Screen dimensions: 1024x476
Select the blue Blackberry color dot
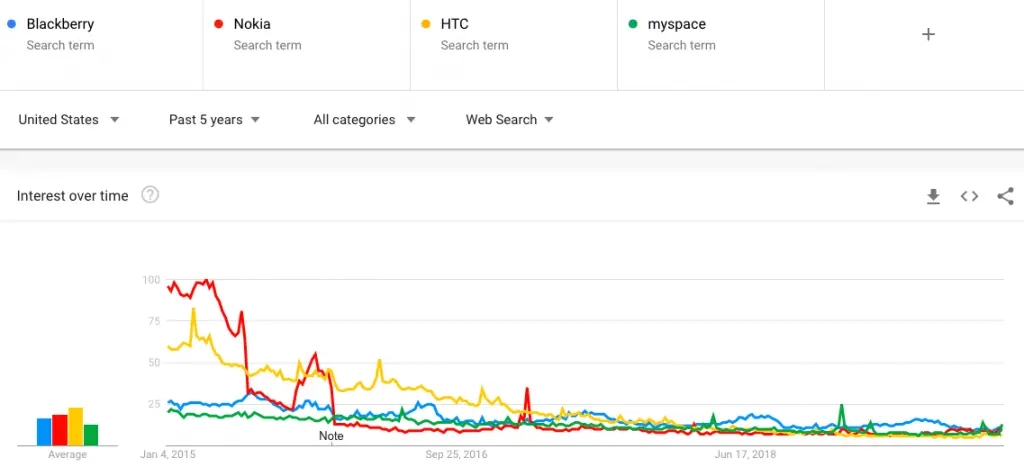pos(11,24)
